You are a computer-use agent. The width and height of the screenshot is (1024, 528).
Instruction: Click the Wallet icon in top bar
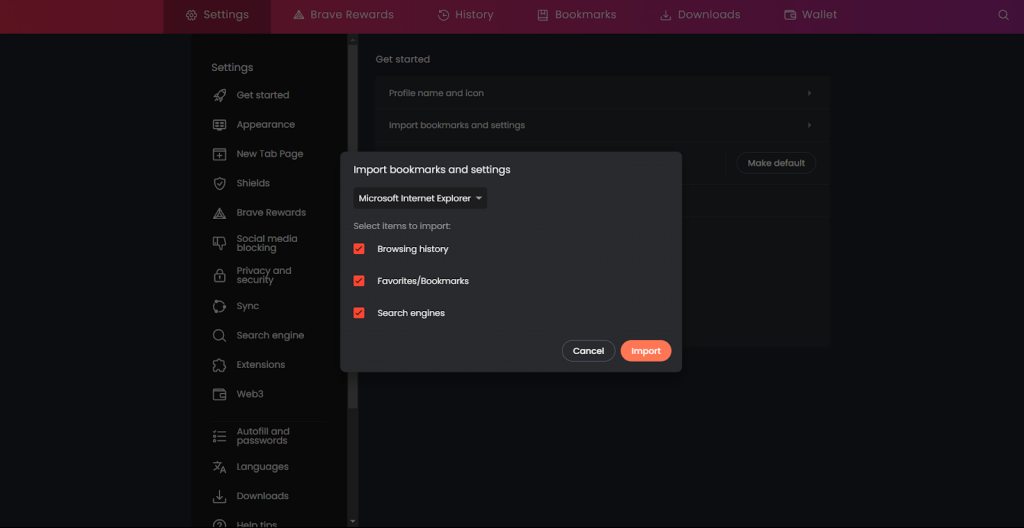click(790, 15)
